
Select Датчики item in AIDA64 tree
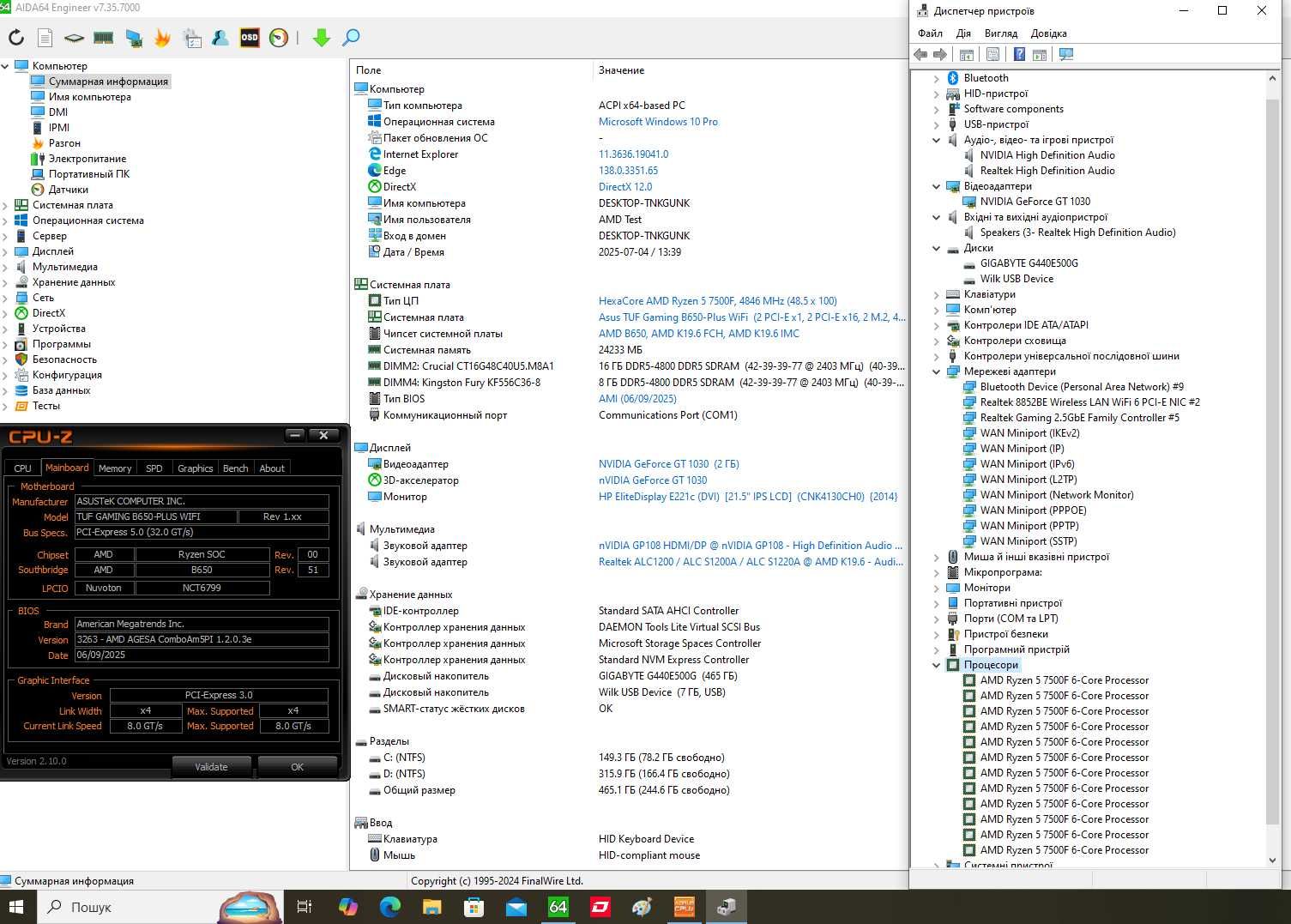pyautogui.click(x=68, y=190)
